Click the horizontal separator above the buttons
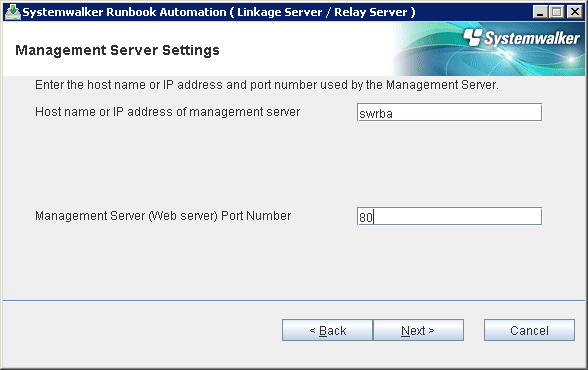Viewport: 588px width, 370px height. pyautogui.click(x=294, y=300)
